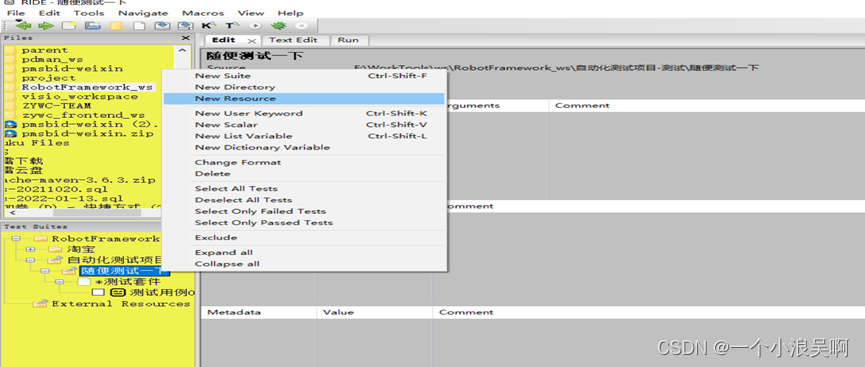This screenshot has width=865, height=367.
Task: Click the Save All toolbar icon
Action: tap(186, 25)
